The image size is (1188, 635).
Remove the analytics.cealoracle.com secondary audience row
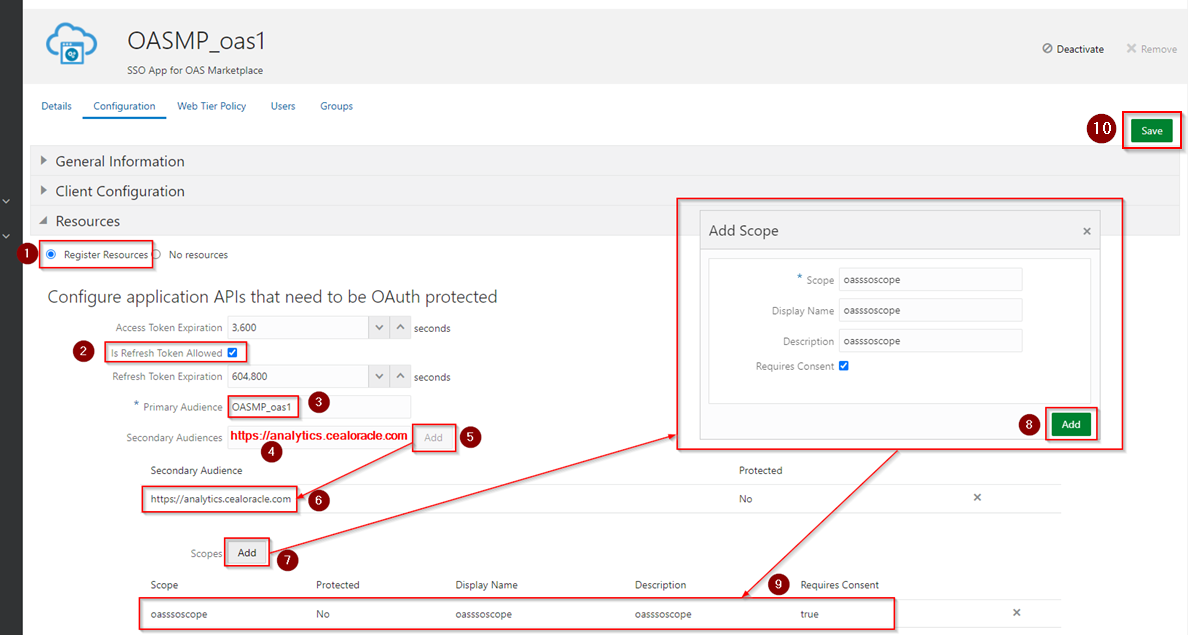[x=977, y=498]
